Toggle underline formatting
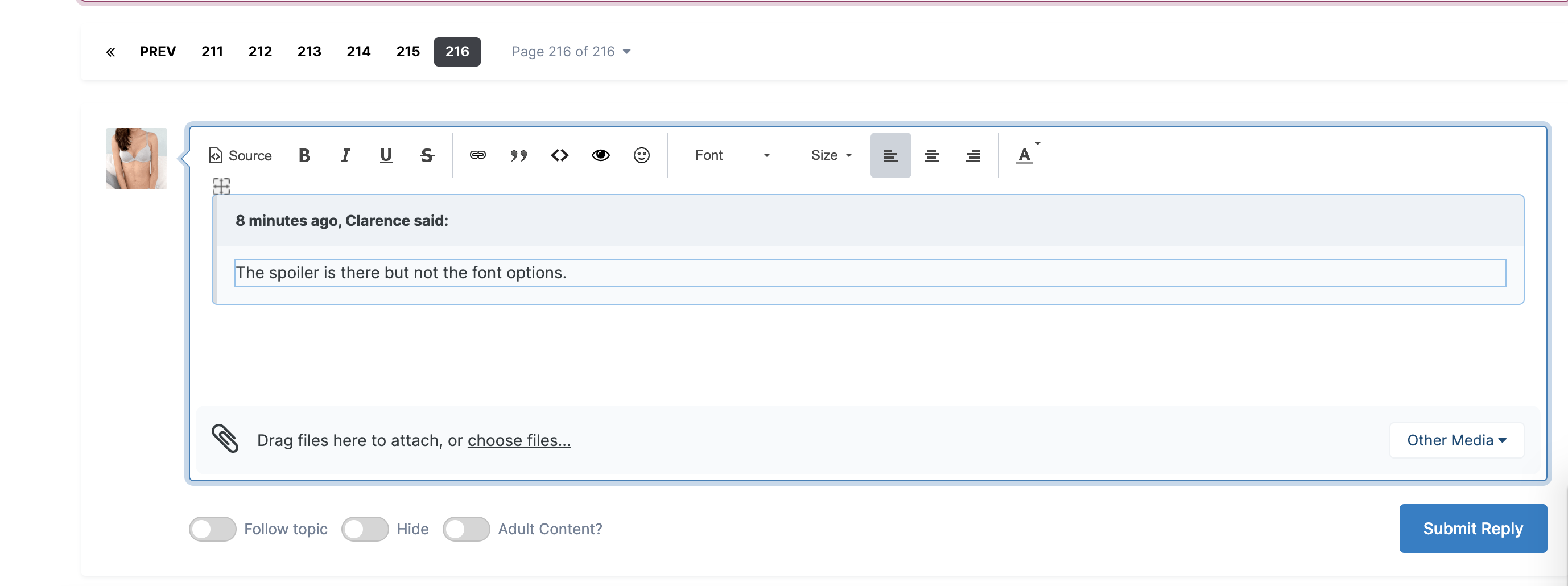Image resolution: width=1568 pixels, height=586 pixels. pyautogui.click(x=386, y=156)
